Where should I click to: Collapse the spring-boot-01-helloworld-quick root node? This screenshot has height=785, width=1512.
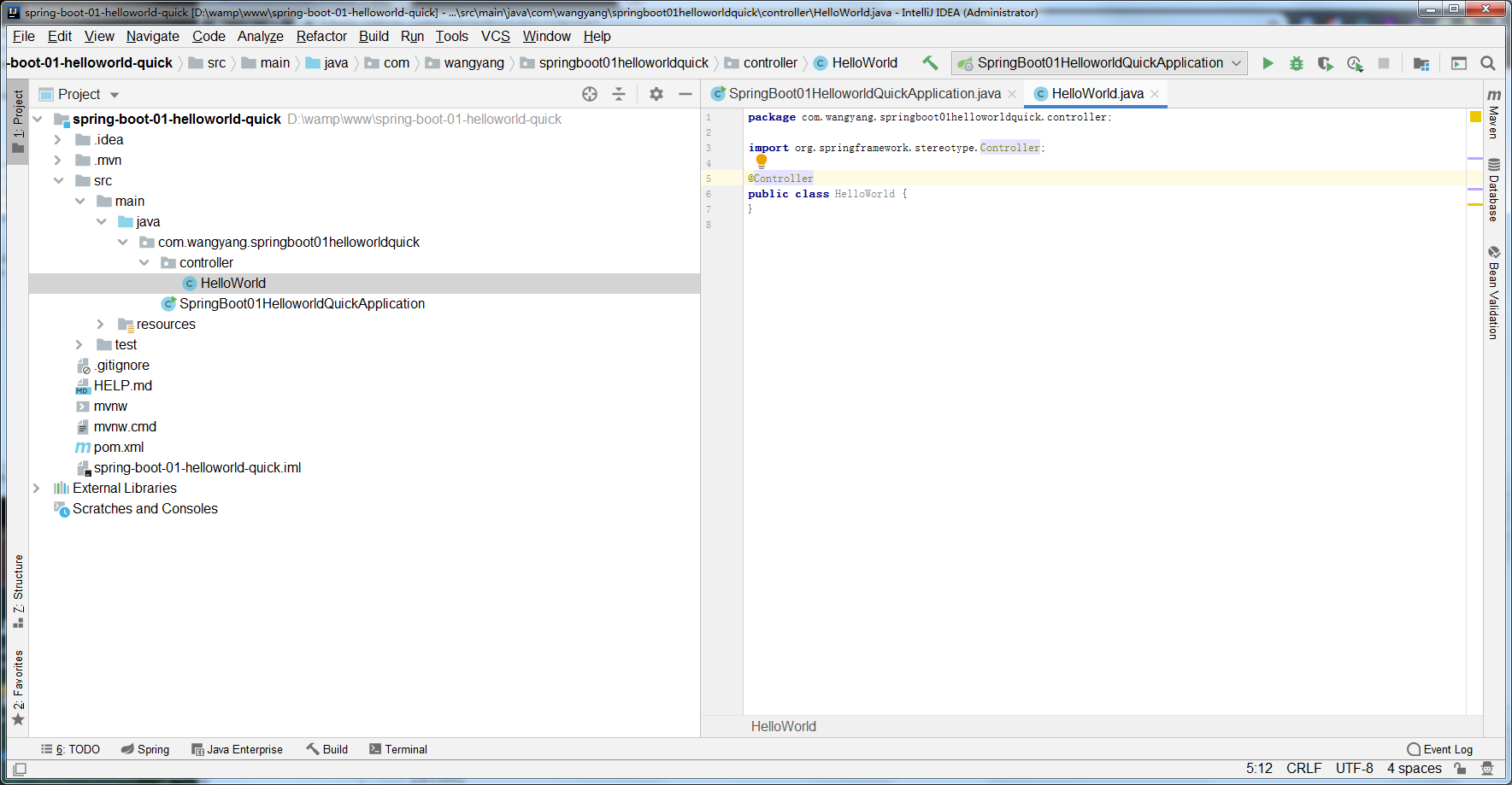[38, 119]
